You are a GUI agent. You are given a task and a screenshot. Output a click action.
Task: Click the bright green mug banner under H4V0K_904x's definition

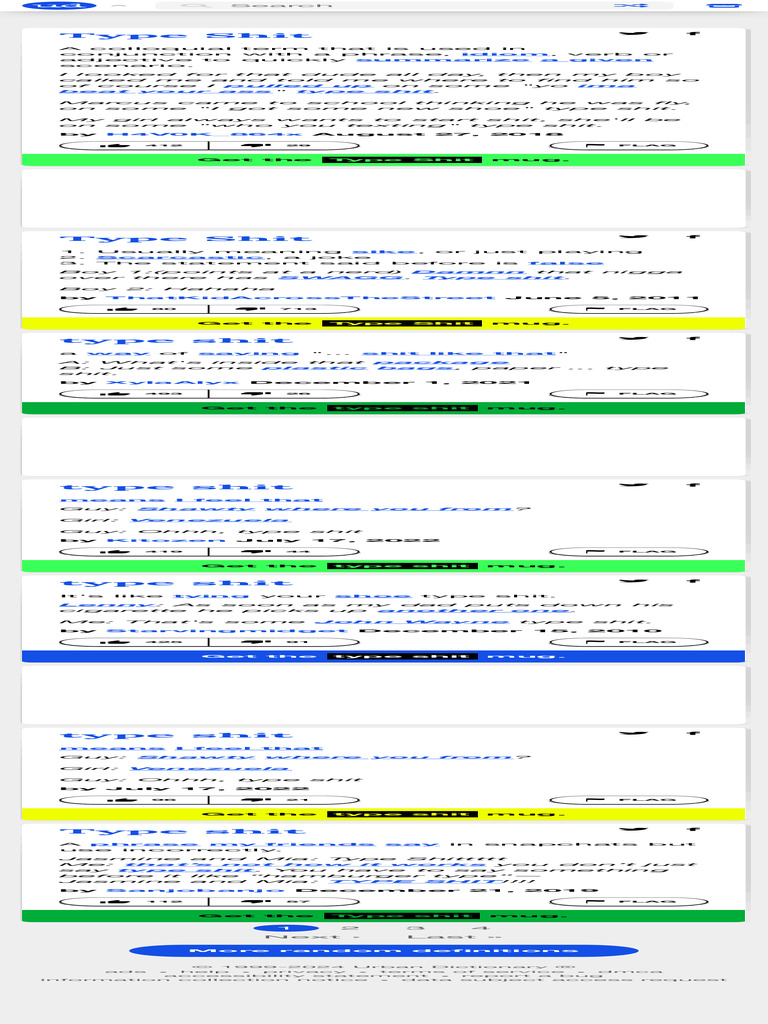coord(383,160)
